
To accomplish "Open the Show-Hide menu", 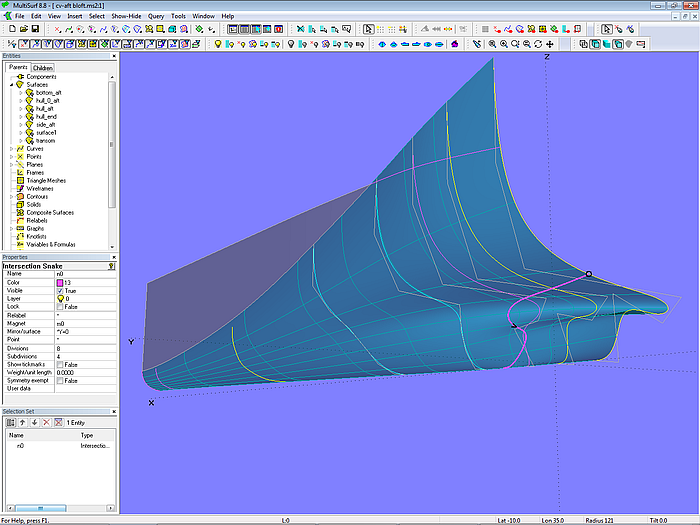I will (x=126, y=16).
